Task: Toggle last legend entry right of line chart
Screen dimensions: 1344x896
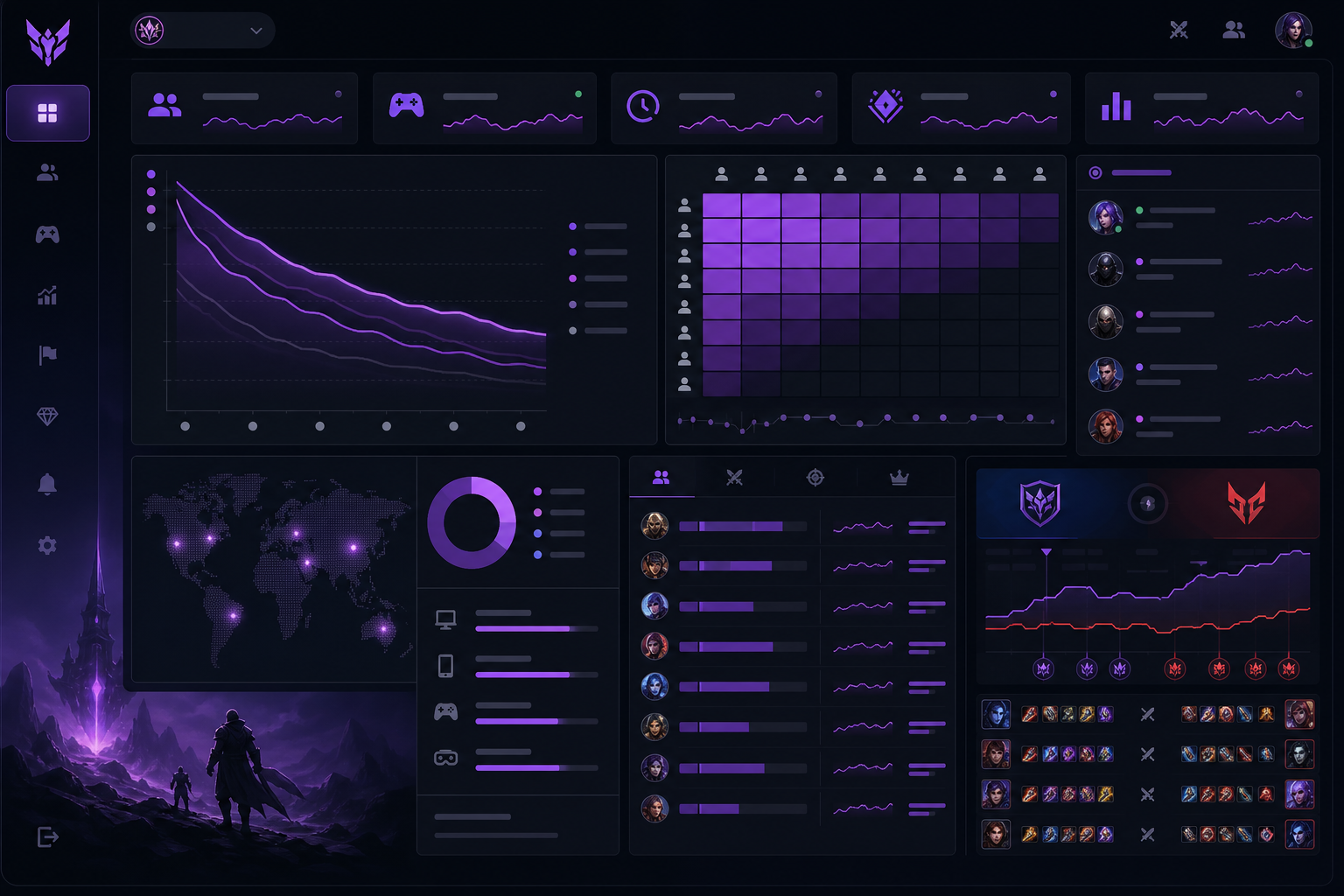Action: click(598, 331)
